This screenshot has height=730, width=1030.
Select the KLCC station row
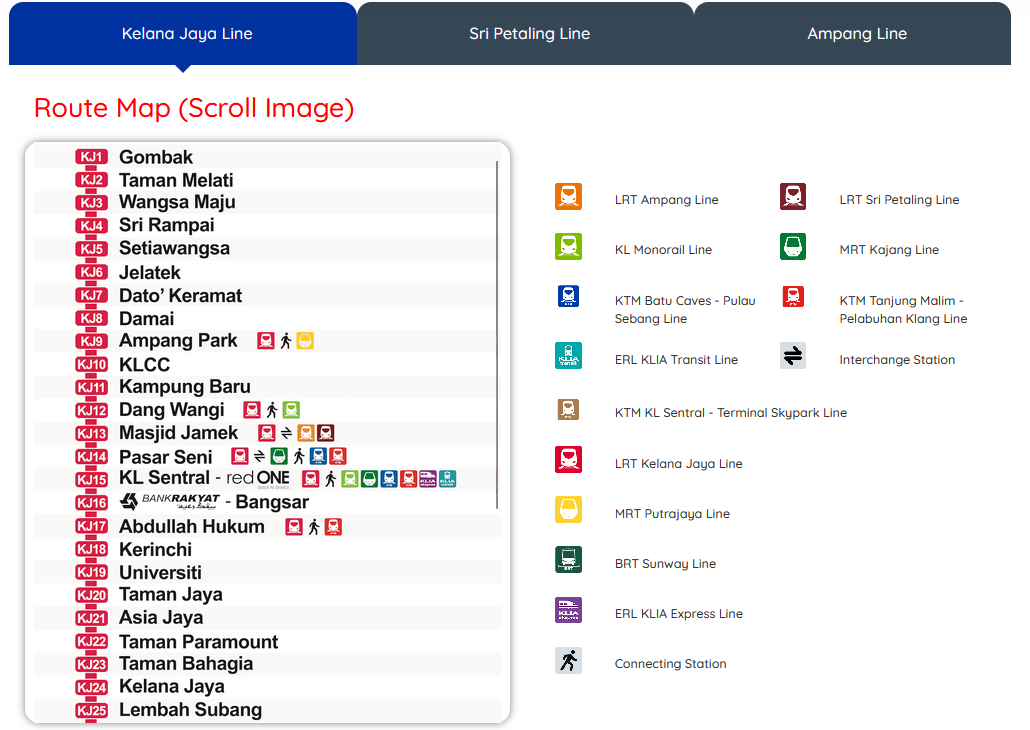[267, 364]
